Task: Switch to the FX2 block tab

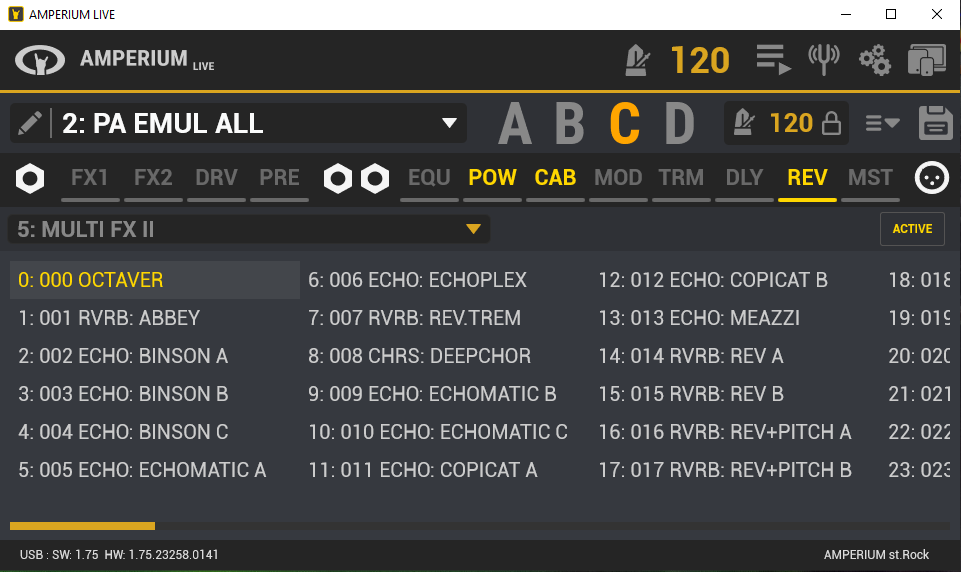Action: [x=153, y=178]
